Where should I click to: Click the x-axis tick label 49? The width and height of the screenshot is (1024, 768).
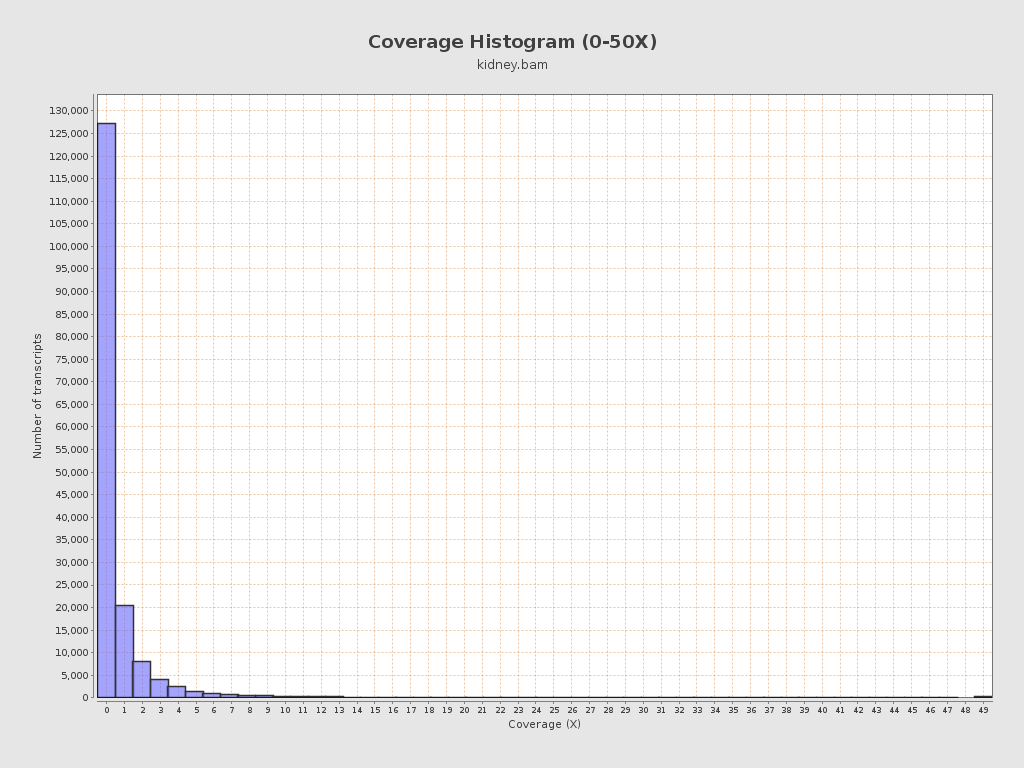click(983, 710)
